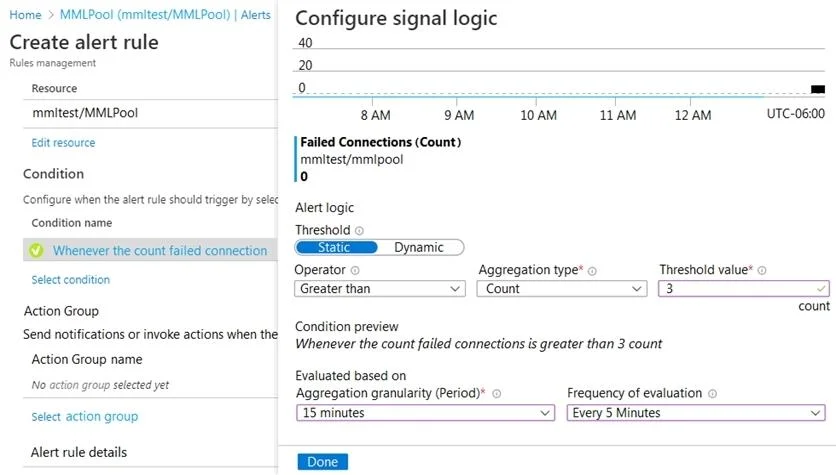Click the Aggregation granularity info icon

496,394
